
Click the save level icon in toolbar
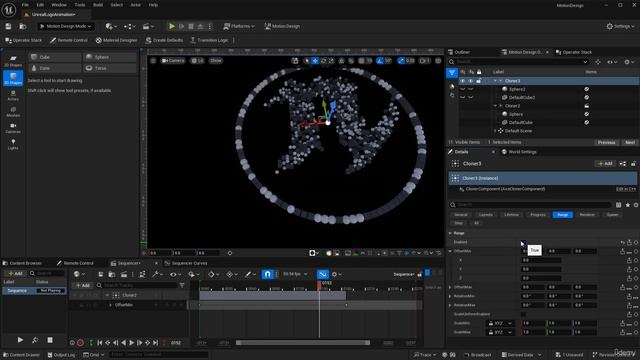pyautogui.click(x=9, y=26)
